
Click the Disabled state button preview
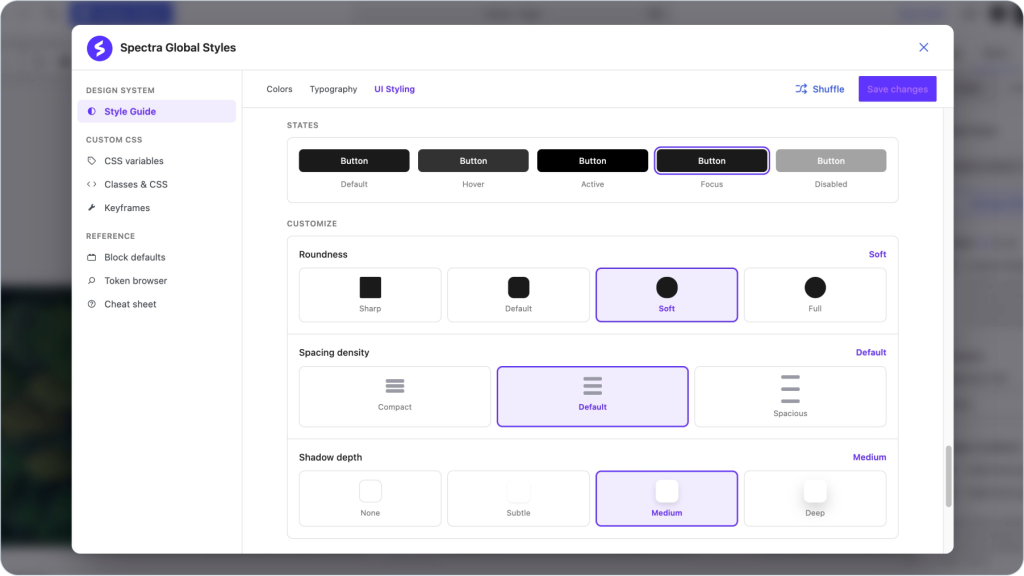(831, 161)
